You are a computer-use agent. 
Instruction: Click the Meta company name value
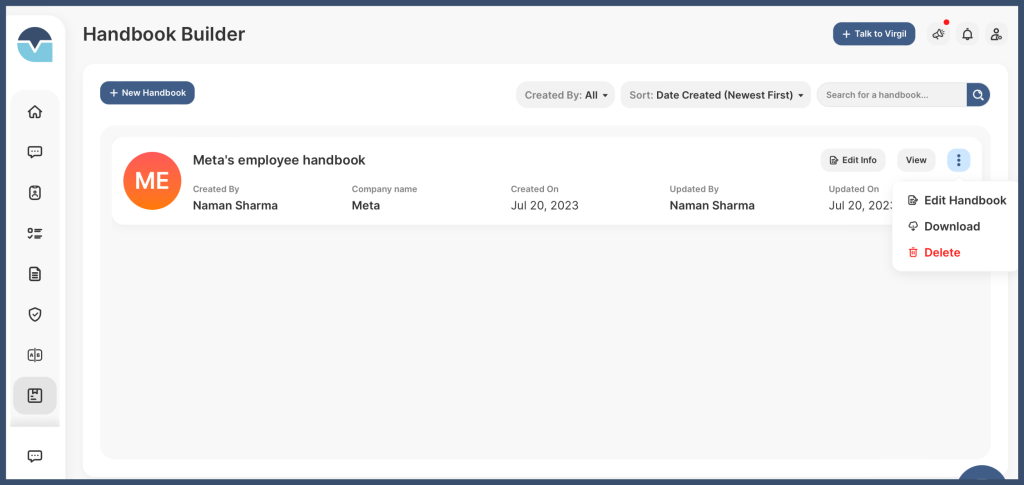(366, 206)
